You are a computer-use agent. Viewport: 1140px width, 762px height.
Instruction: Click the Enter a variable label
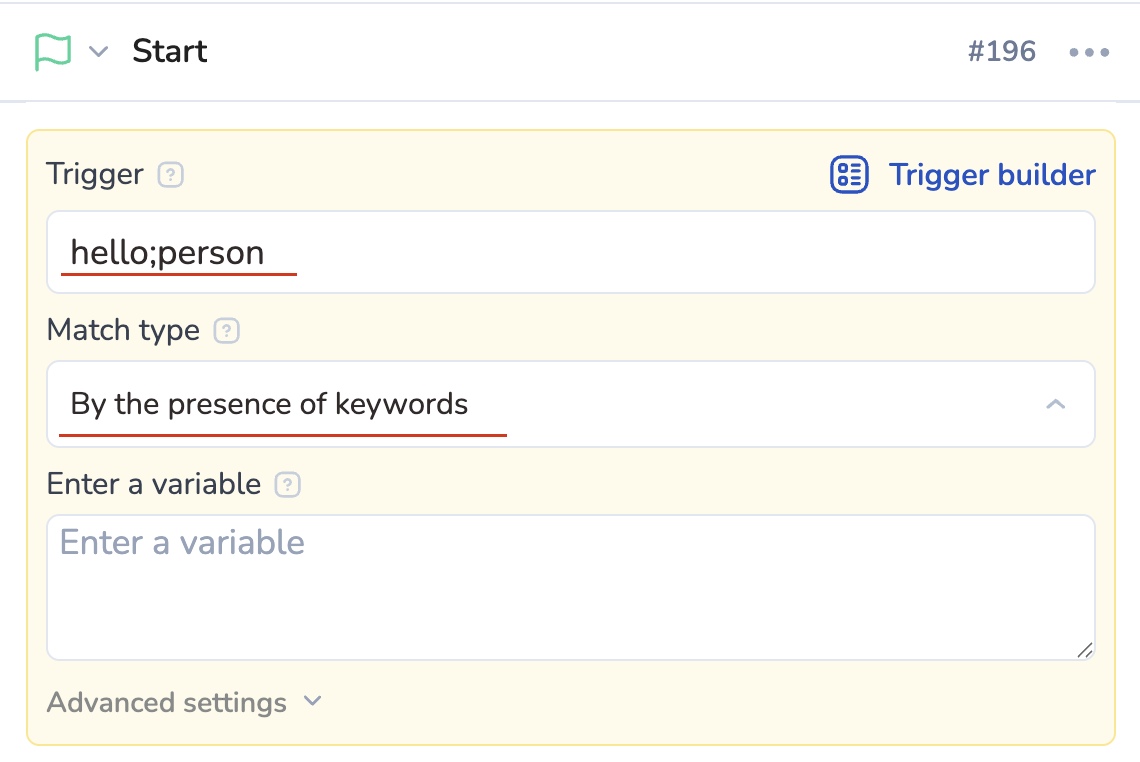tap(153, 485)
